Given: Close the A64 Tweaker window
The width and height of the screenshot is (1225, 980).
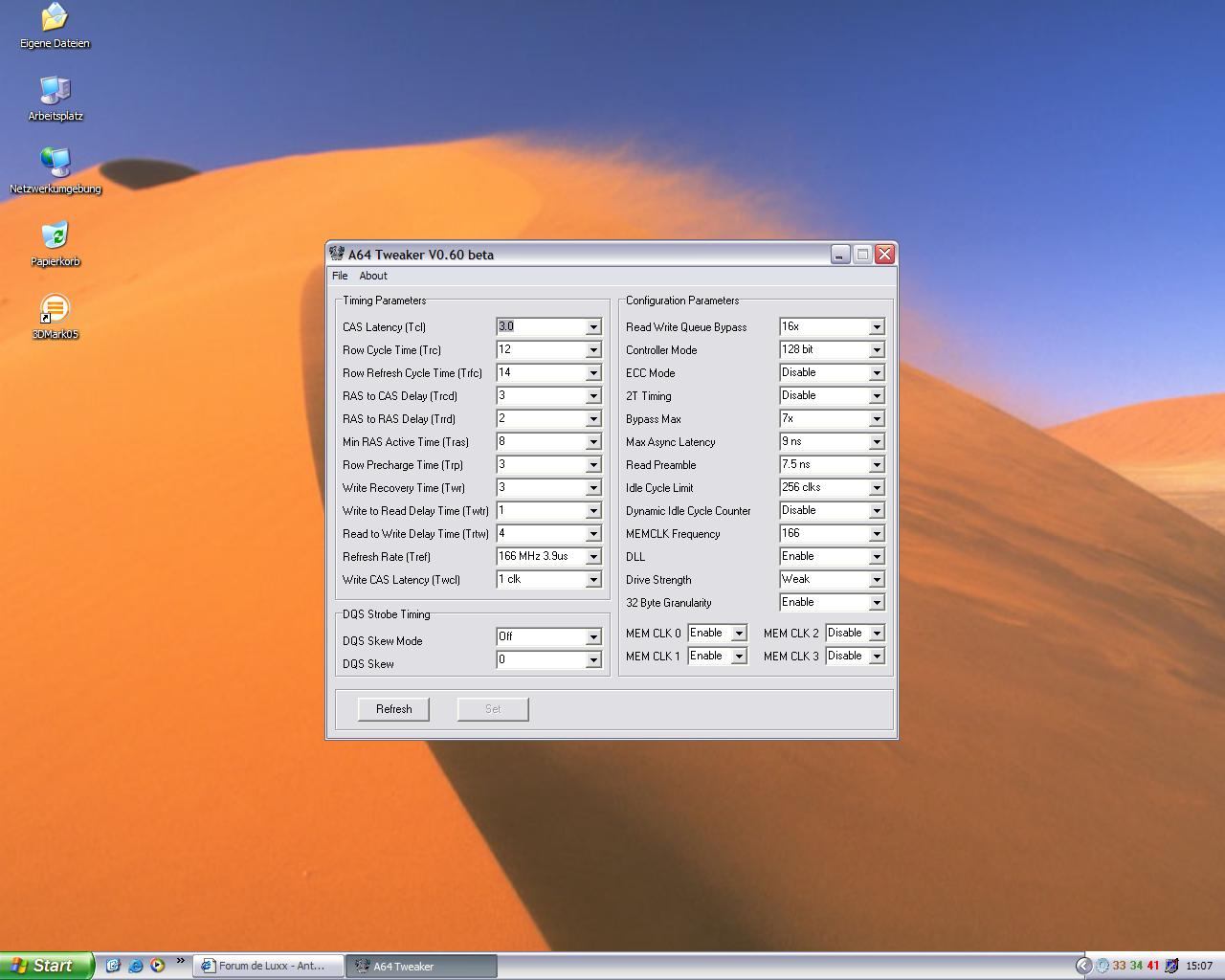Looking at the screenshot, I should click(x=884, y=254).
